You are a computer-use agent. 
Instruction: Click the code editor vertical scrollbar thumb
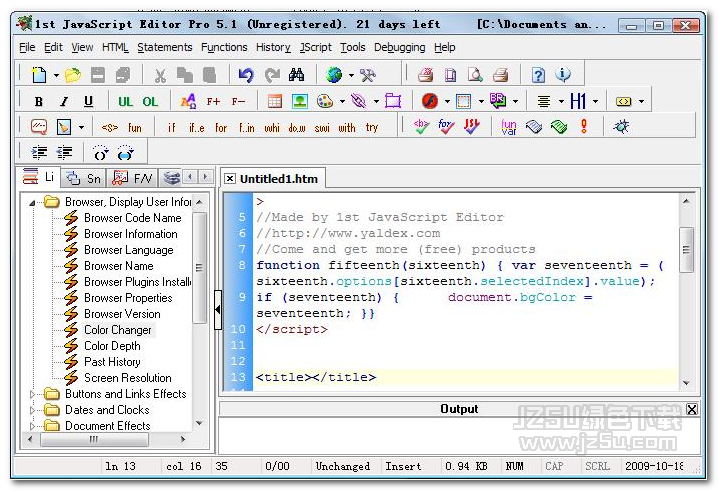pos(686,250)
